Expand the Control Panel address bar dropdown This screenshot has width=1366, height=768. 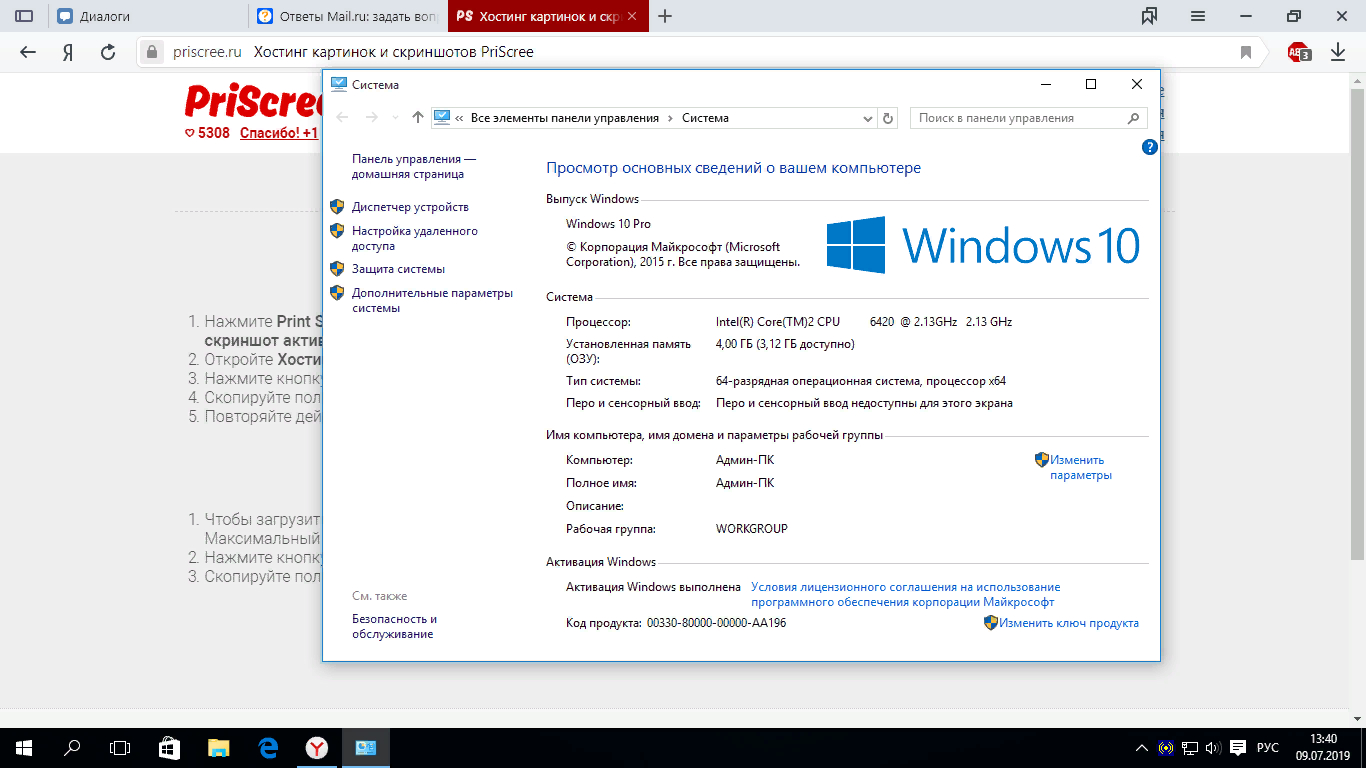point(868,118)
